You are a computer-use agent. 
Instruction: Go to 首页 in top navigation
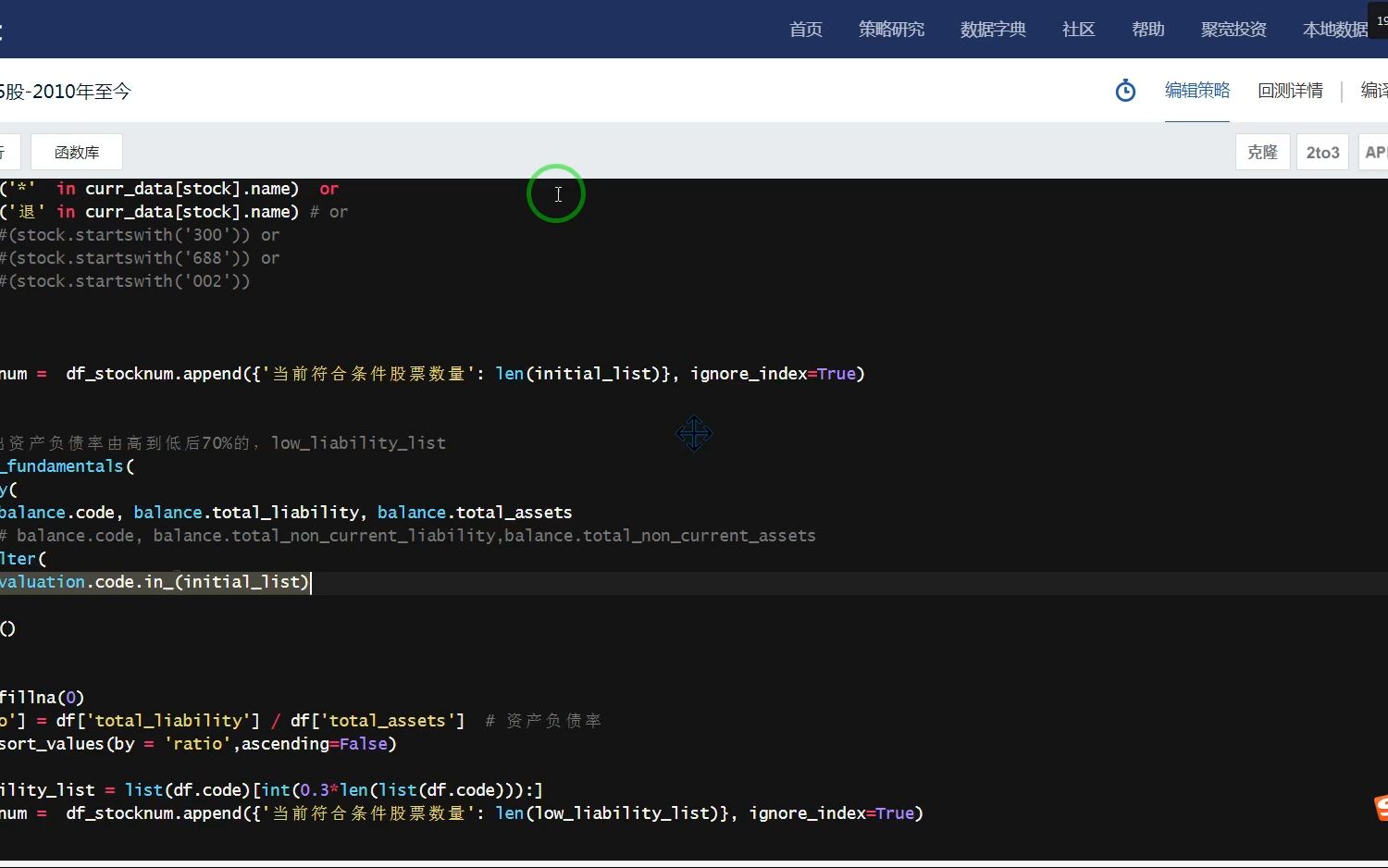(x=806, y=30)
